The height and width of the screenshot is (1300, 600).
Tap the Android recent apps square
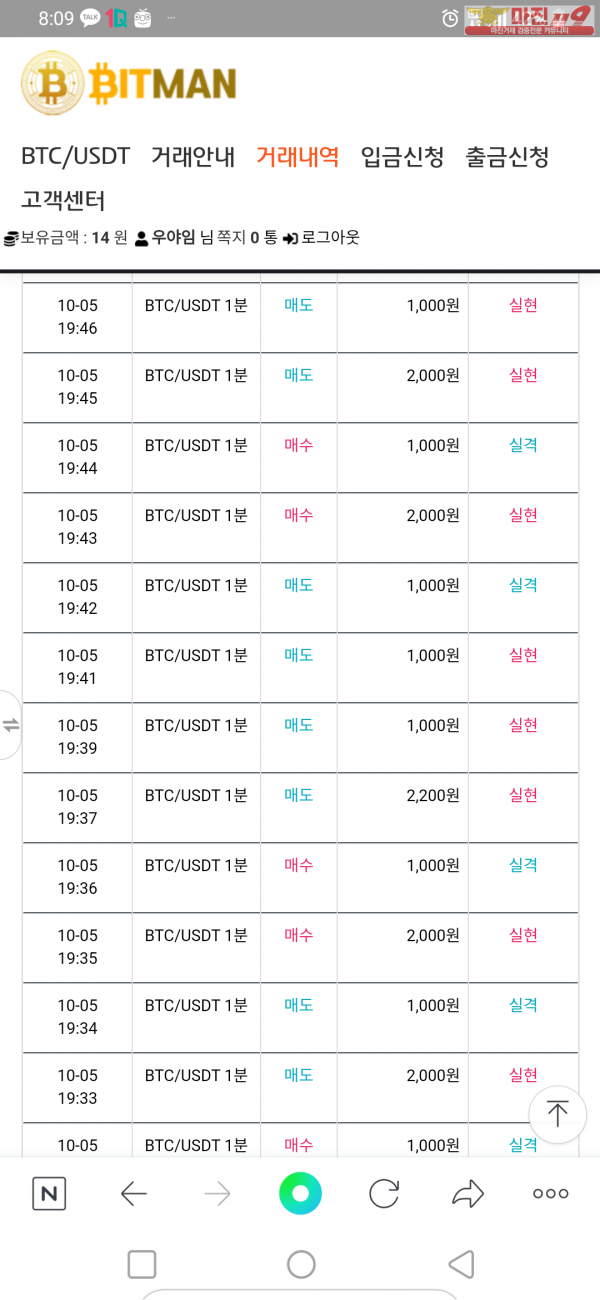[x=142, y=1264]
